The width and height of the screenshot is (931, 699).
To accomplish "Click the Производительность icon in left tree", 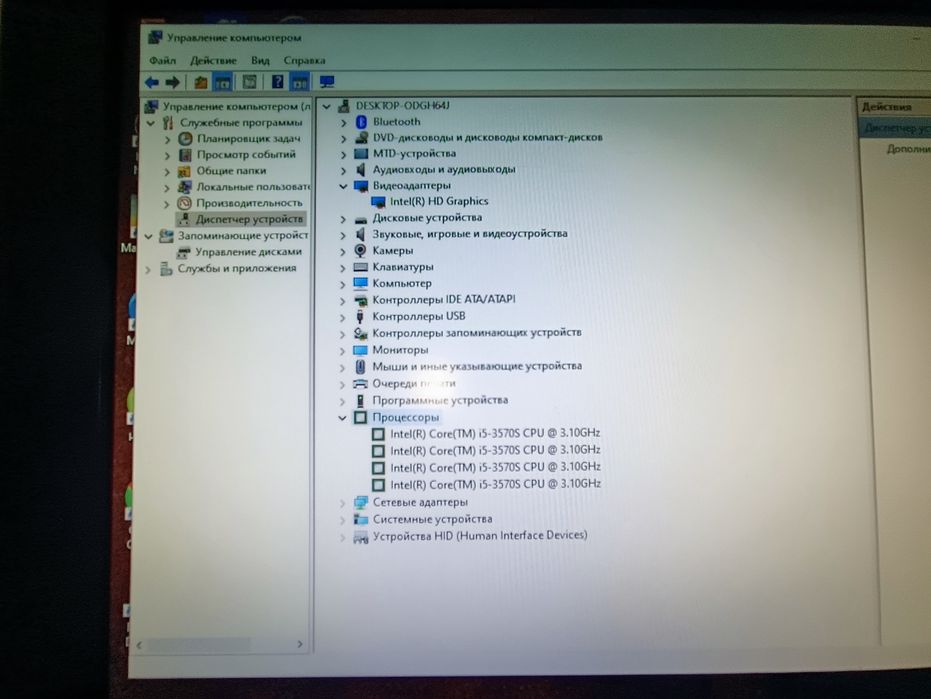I will click(x=185, y=203).
